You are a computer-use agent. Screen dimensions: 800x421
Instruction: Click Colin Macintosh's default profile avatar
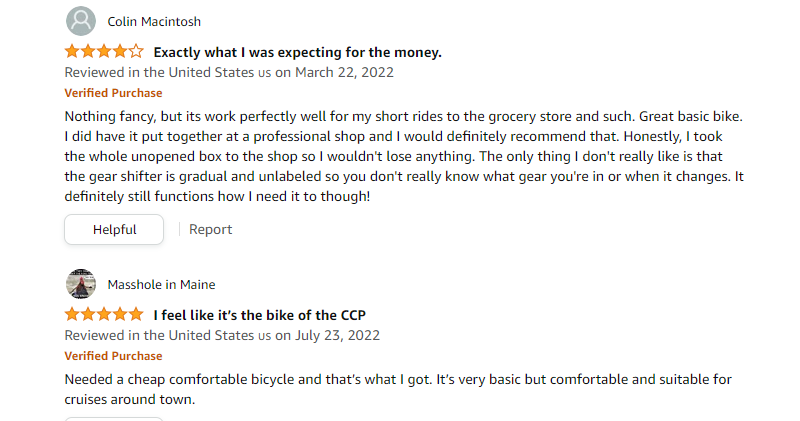81,21
